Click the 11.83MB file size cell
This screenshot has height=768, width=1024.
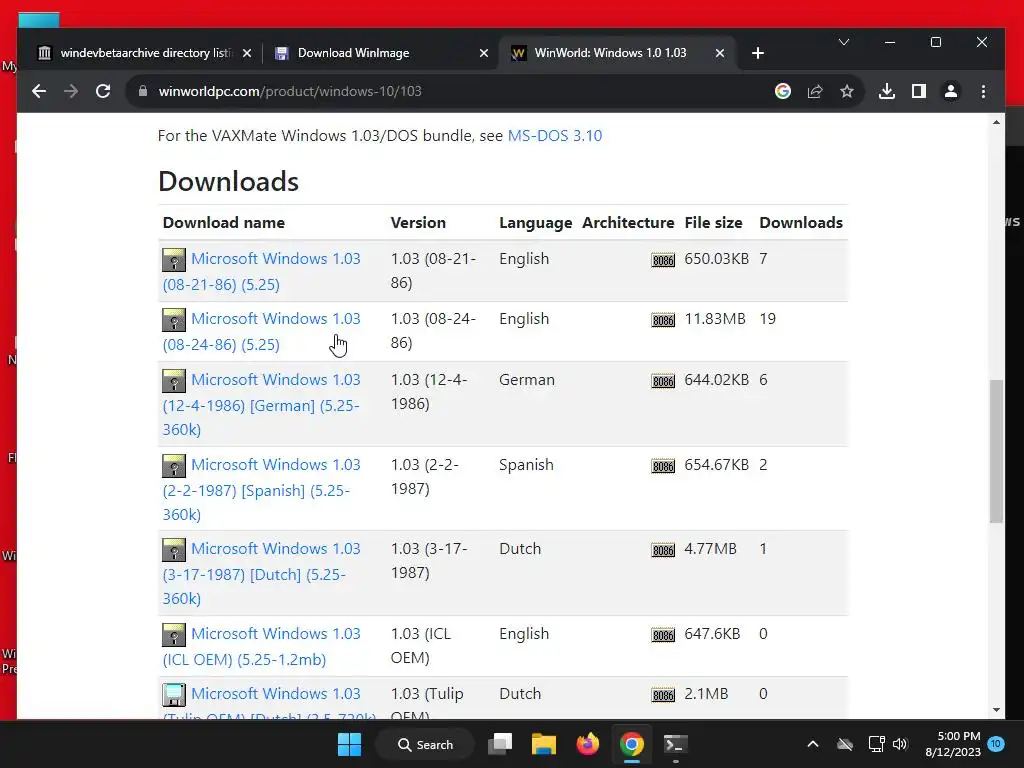pos(715,319)
